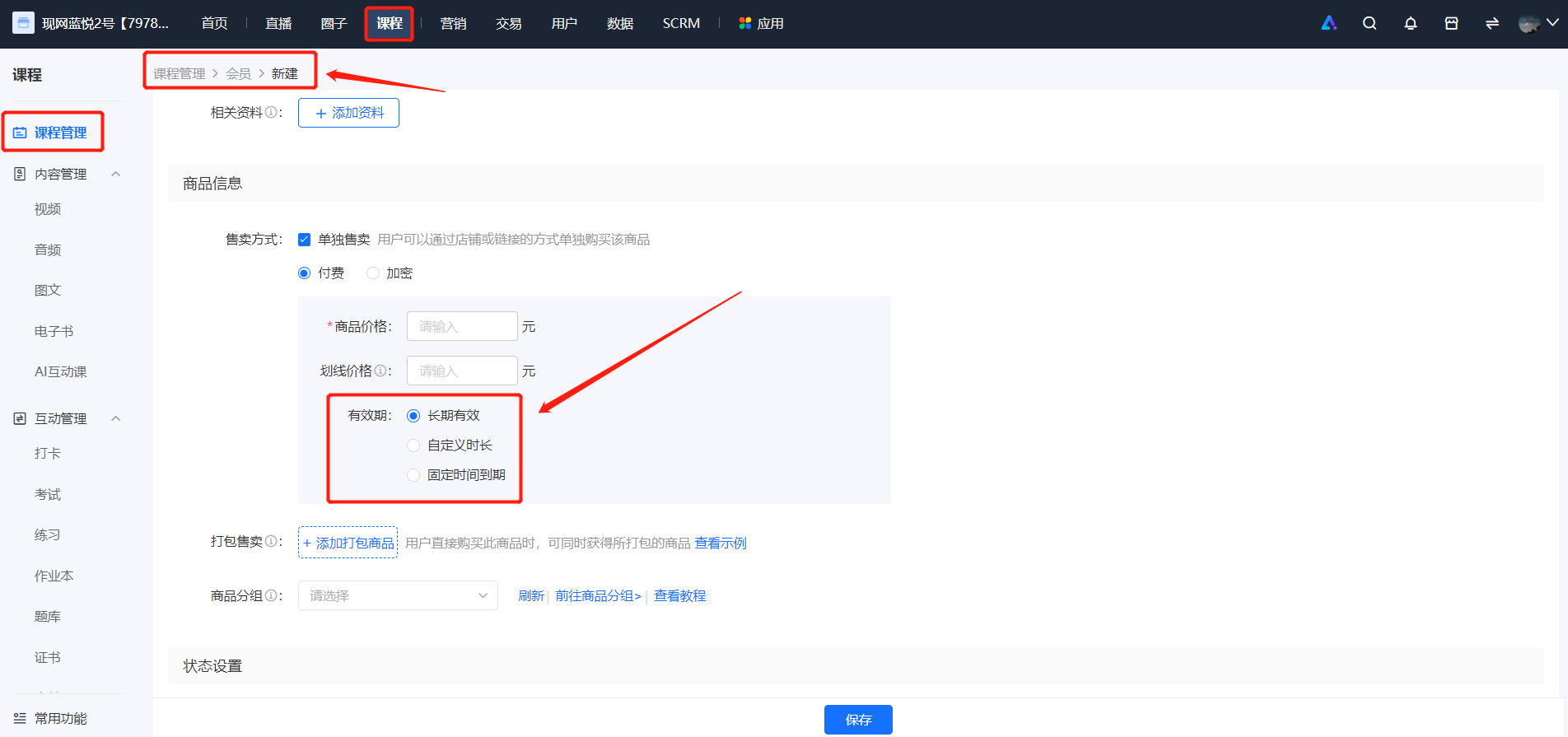The image size is (1568, 737).
Task: Click the info icon beside 划线价格
Action: click(x=380, y=371)
